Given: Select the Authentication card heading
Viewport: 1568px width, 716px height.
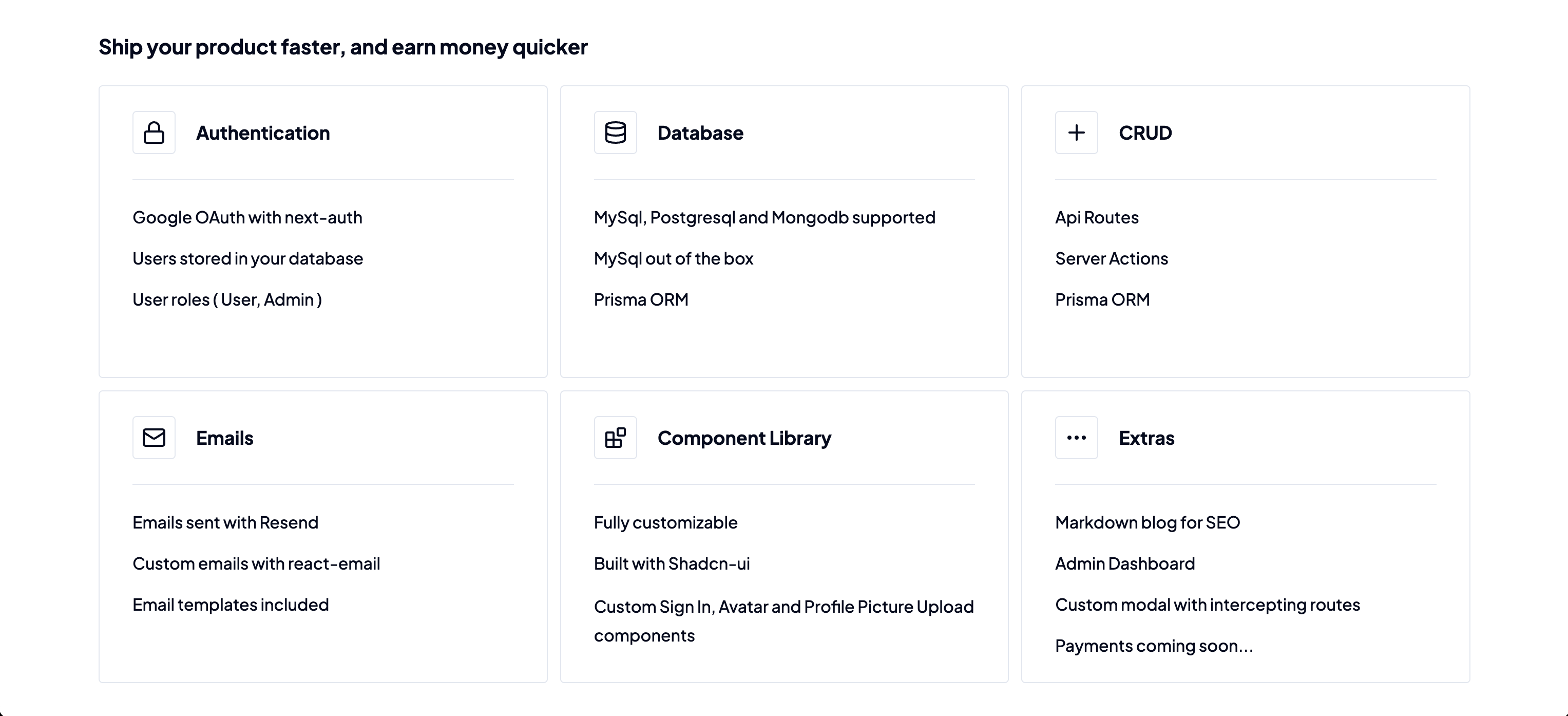Looking at the screenshot, I should 263,133.
